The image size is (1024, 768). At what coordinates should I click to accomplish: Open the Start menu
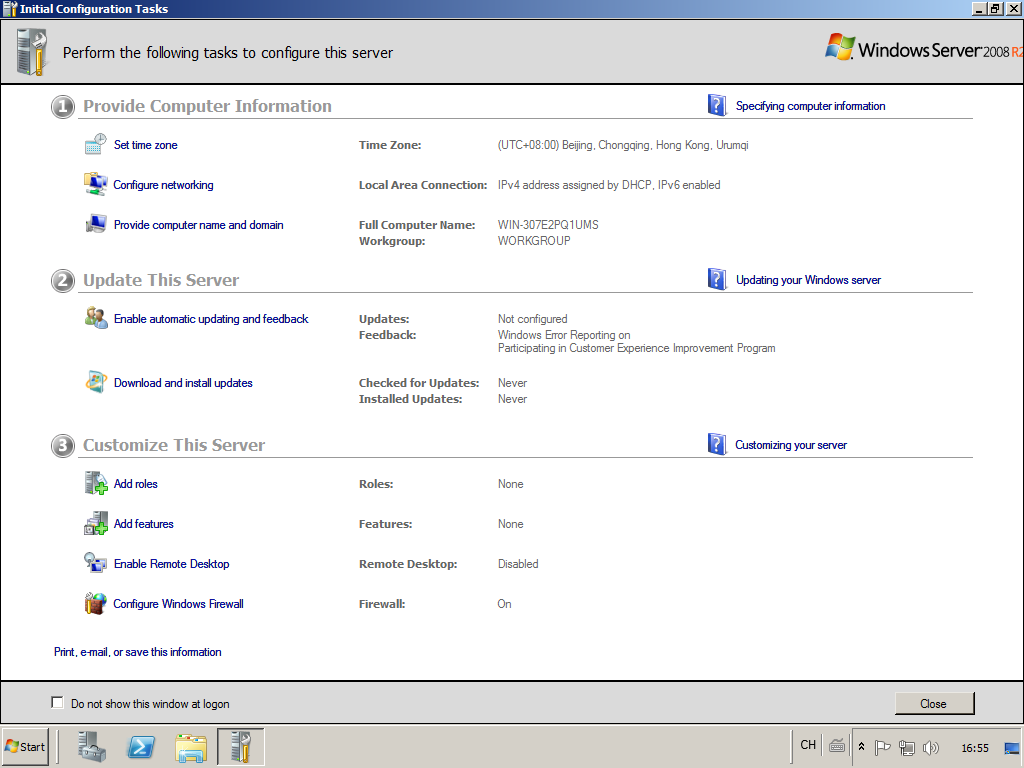pos(25,747)
